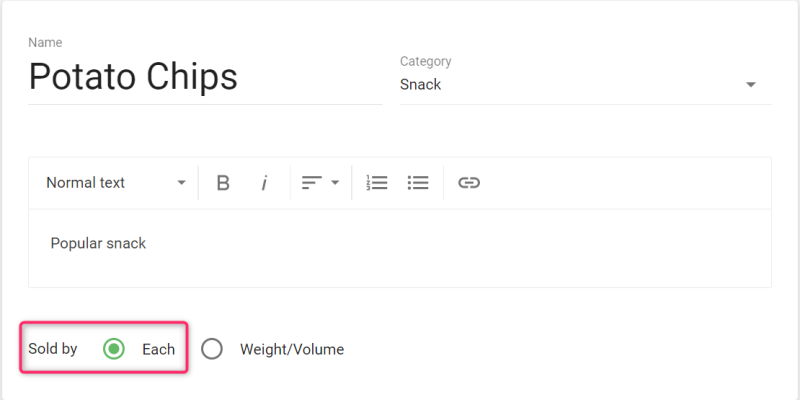Click the Category field label
The width and height of the screenshot is (800, 400).
tap(425, 61)
